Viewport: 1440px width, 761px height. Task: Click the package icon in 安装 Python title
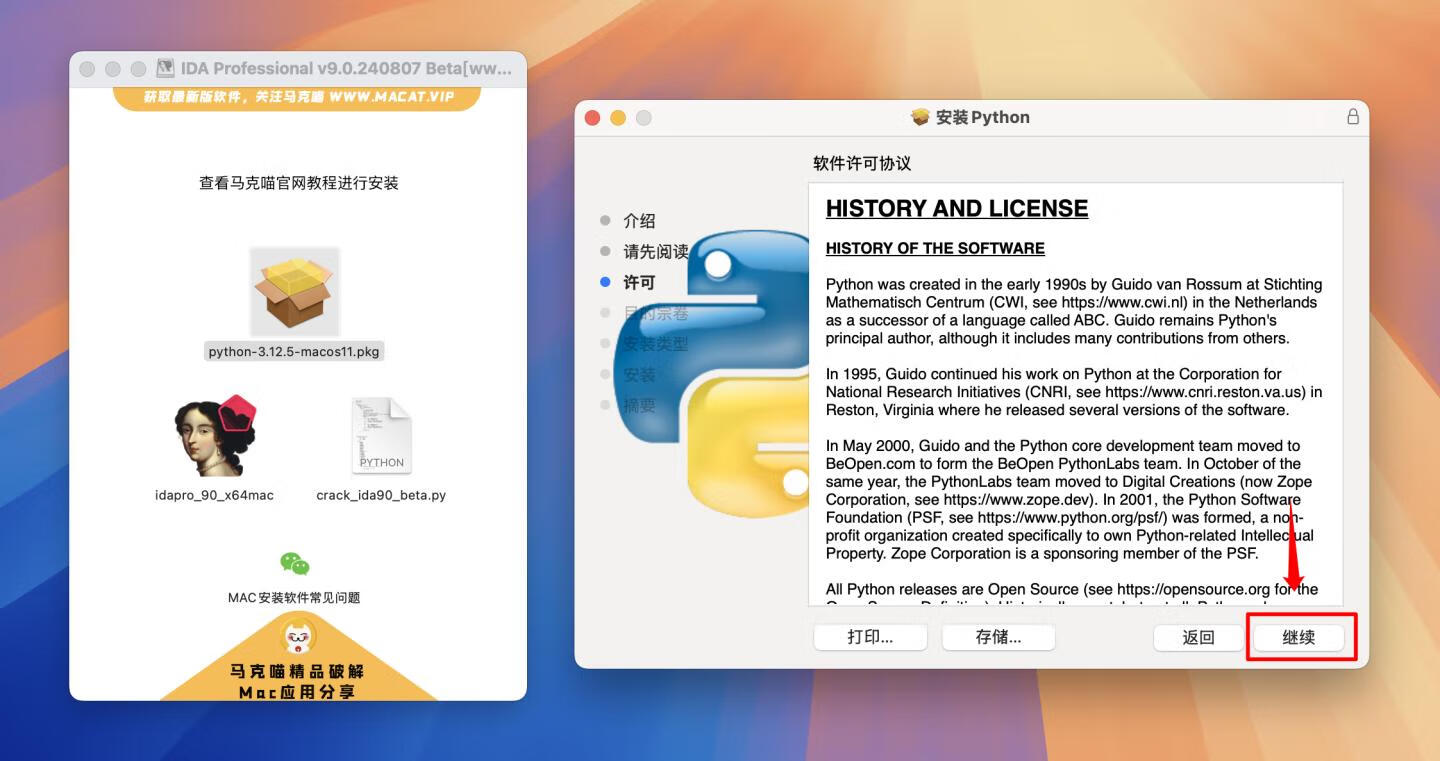tap(920, 117)
